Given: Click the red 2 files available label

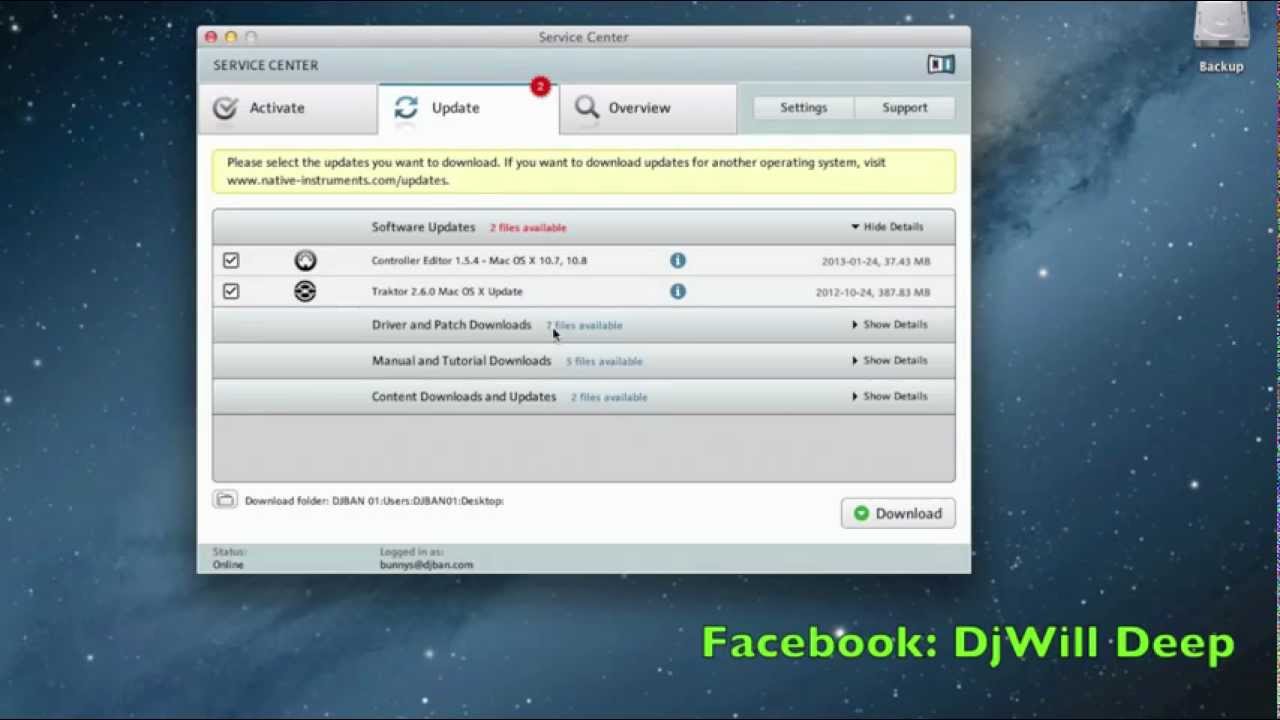Looking at the screenshot, I should coord(527,228).
